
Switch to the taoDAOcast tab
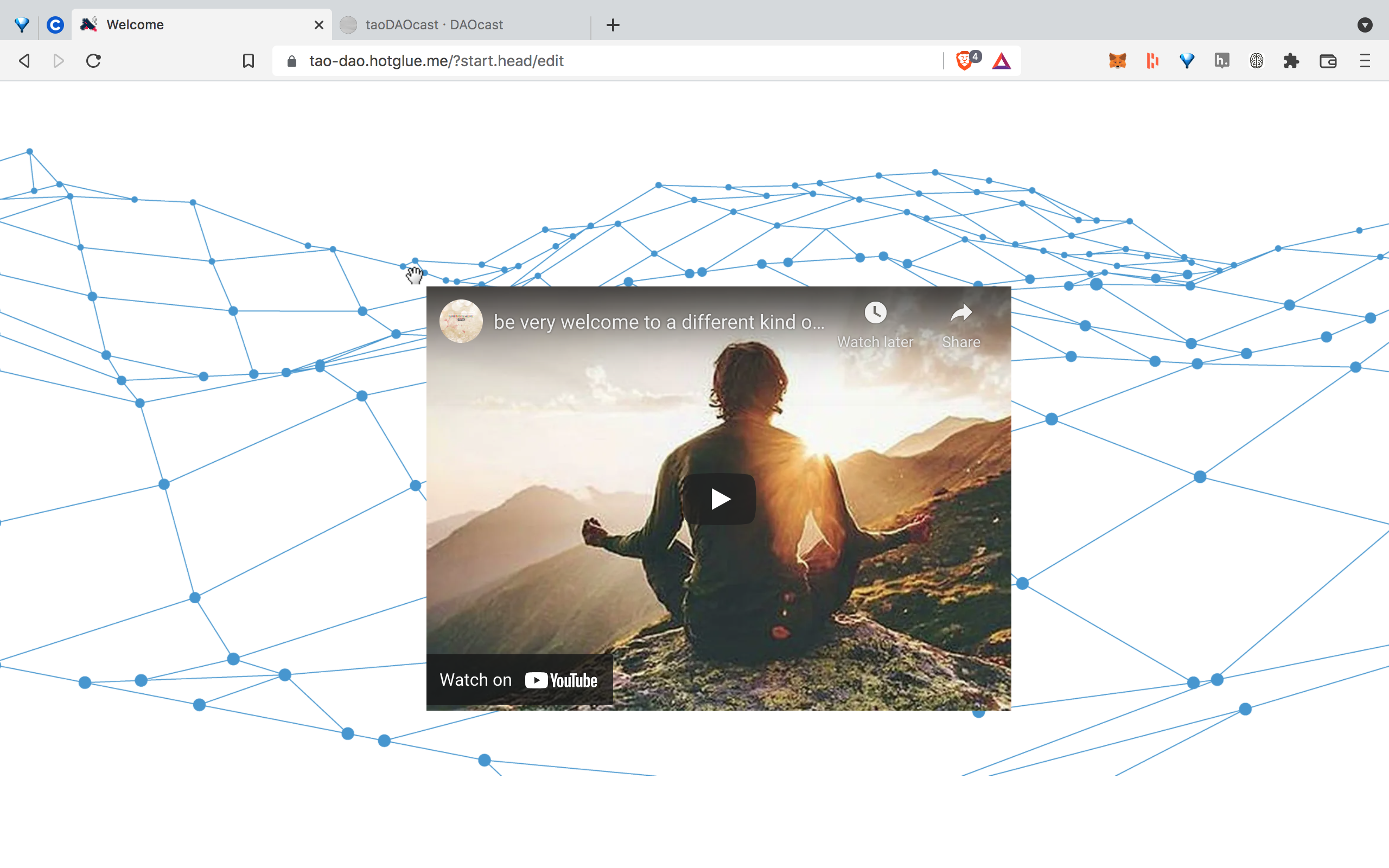(x=434, y=25)
